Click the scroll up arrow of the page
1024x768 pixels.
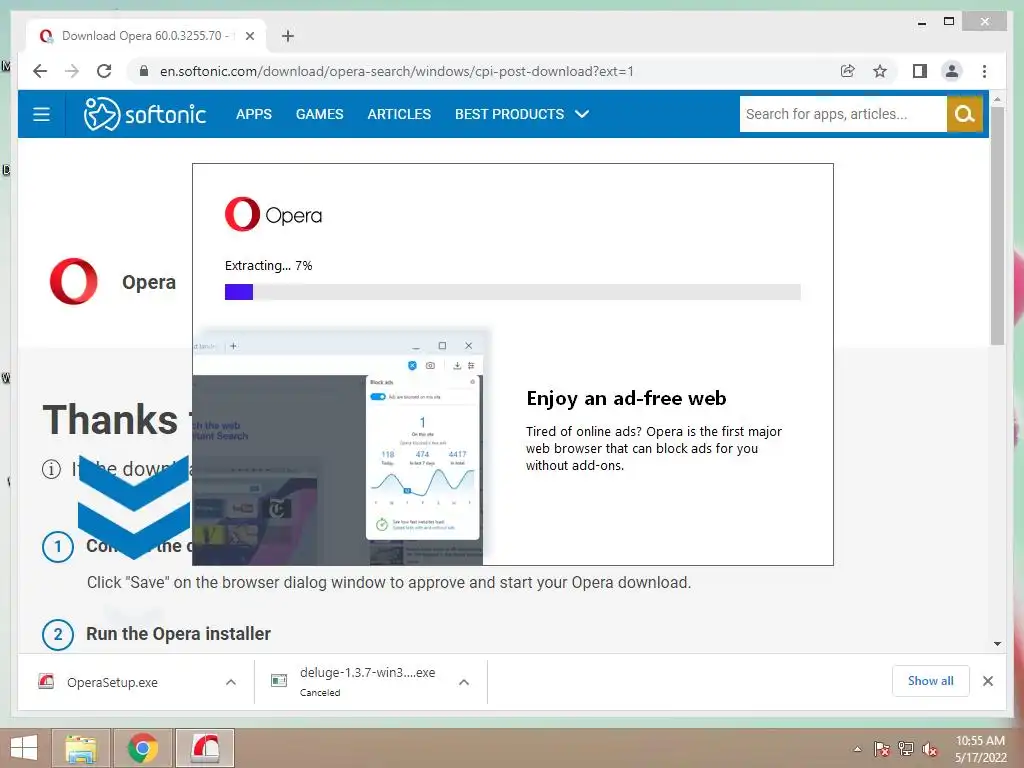pos(997,99)
